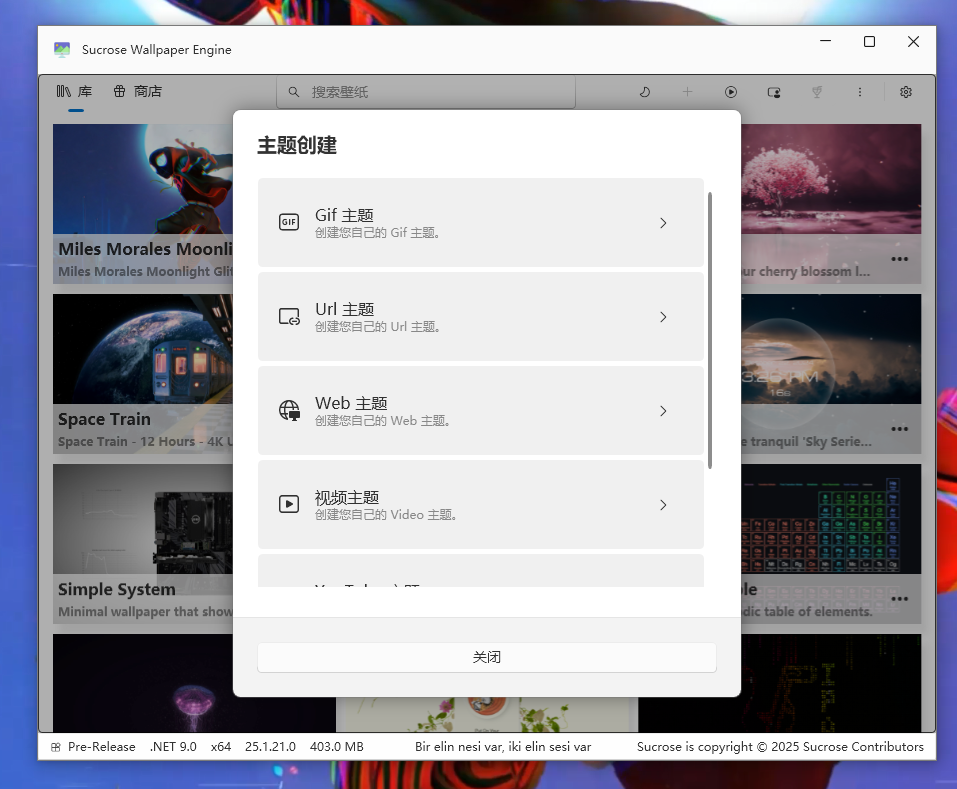Screen dimensions: 957x789
Task: Click the dialog's vertical scrollbar
Action: point(710,330)
